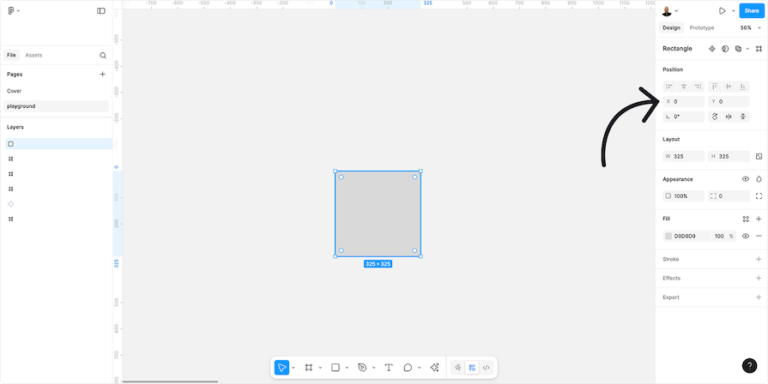Viewport: 768px width, 384px height.
Task: Switch to Design mode in toolbar
Action: pos(472,367)
